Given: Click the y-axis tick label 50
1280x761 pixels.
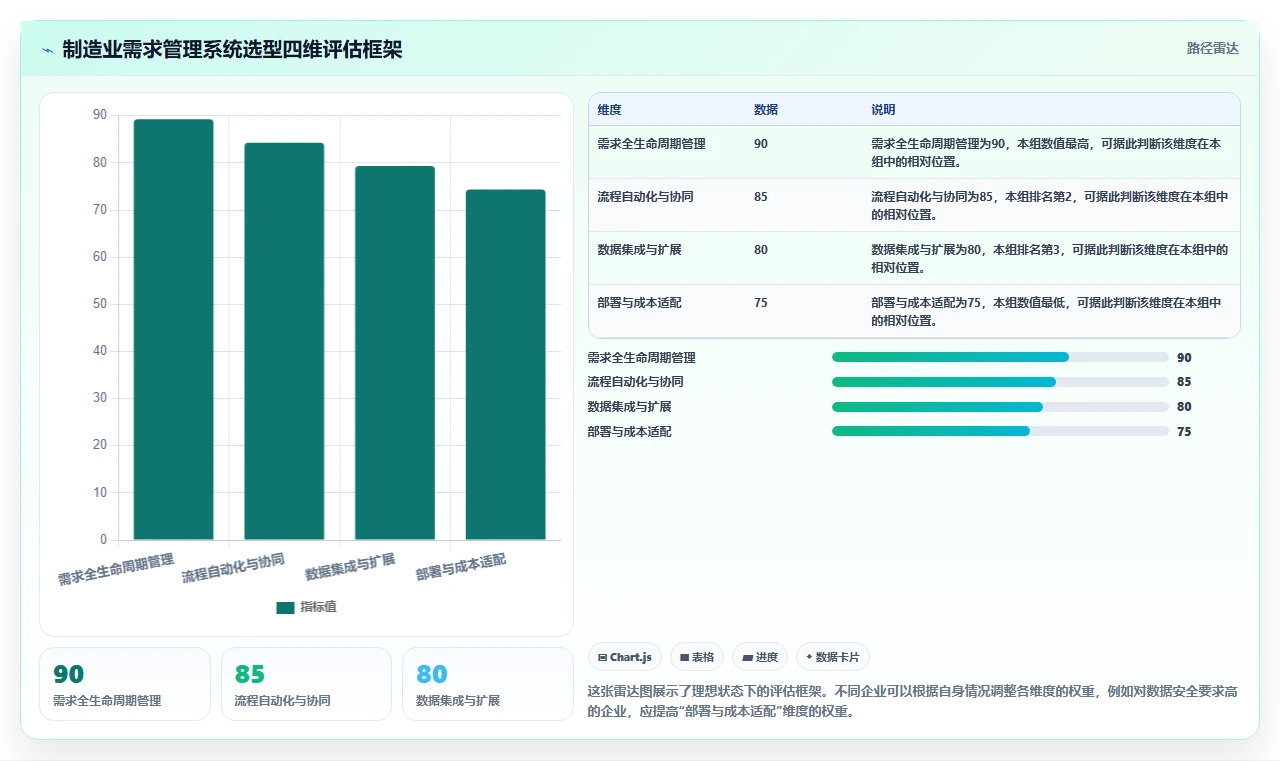Looking at the screenshot, I should coord(100,304).
